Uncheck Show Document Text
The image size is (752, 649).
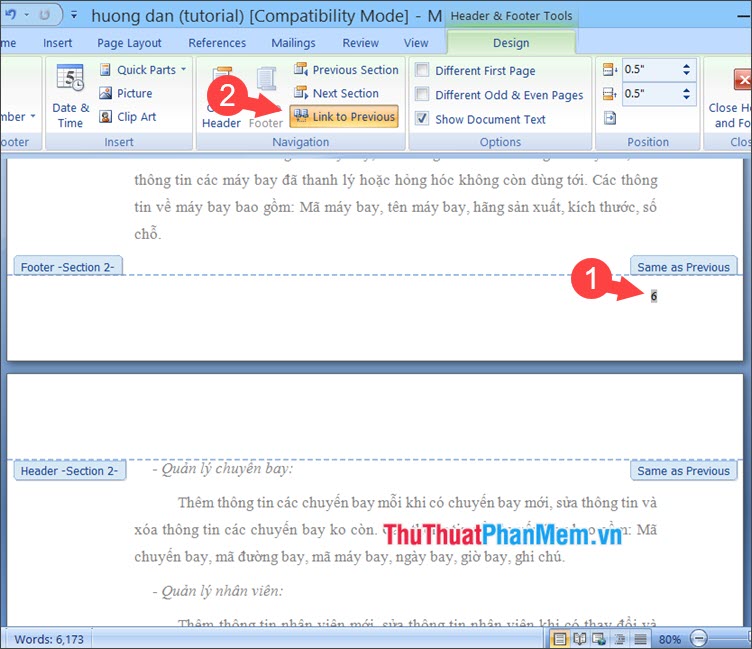(x=423, y=119)
